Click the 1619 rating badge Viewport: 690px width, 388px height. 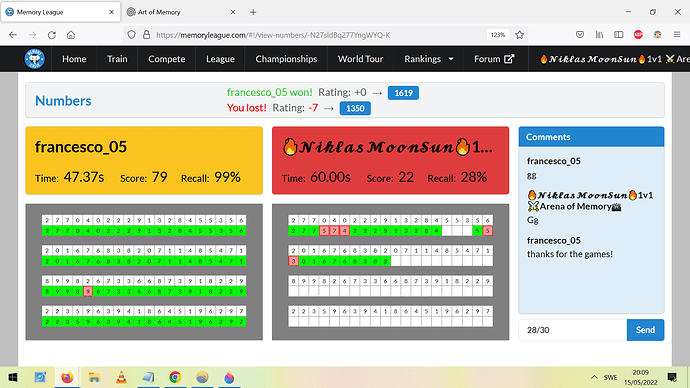coord(403,93)
